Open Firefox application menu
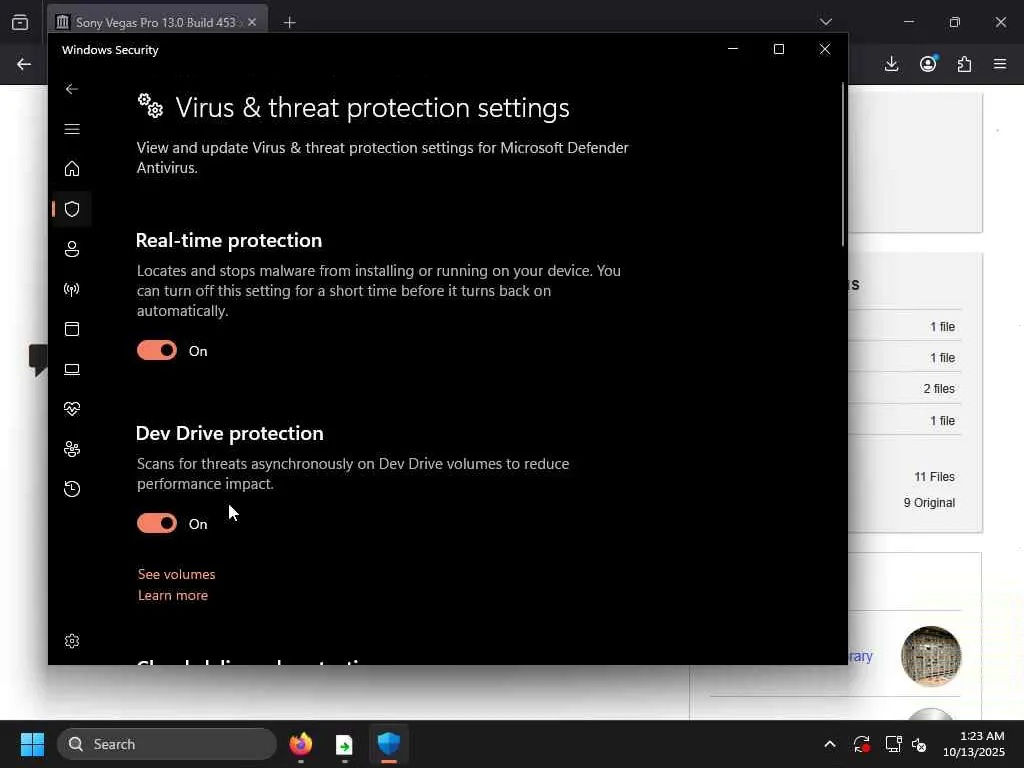This screenshot has width=1024, height=768. click(x=1000, y=64)
